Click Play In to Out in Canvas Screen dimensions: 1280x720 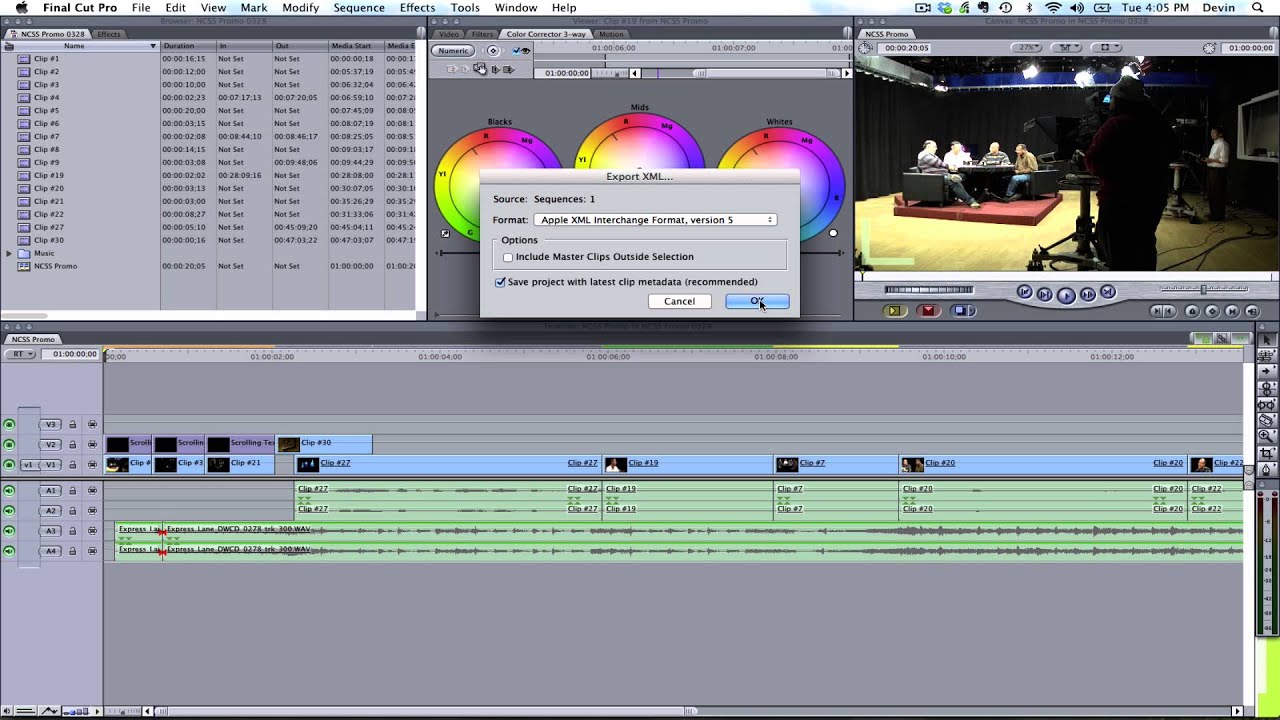click(x=1045, y=294)
